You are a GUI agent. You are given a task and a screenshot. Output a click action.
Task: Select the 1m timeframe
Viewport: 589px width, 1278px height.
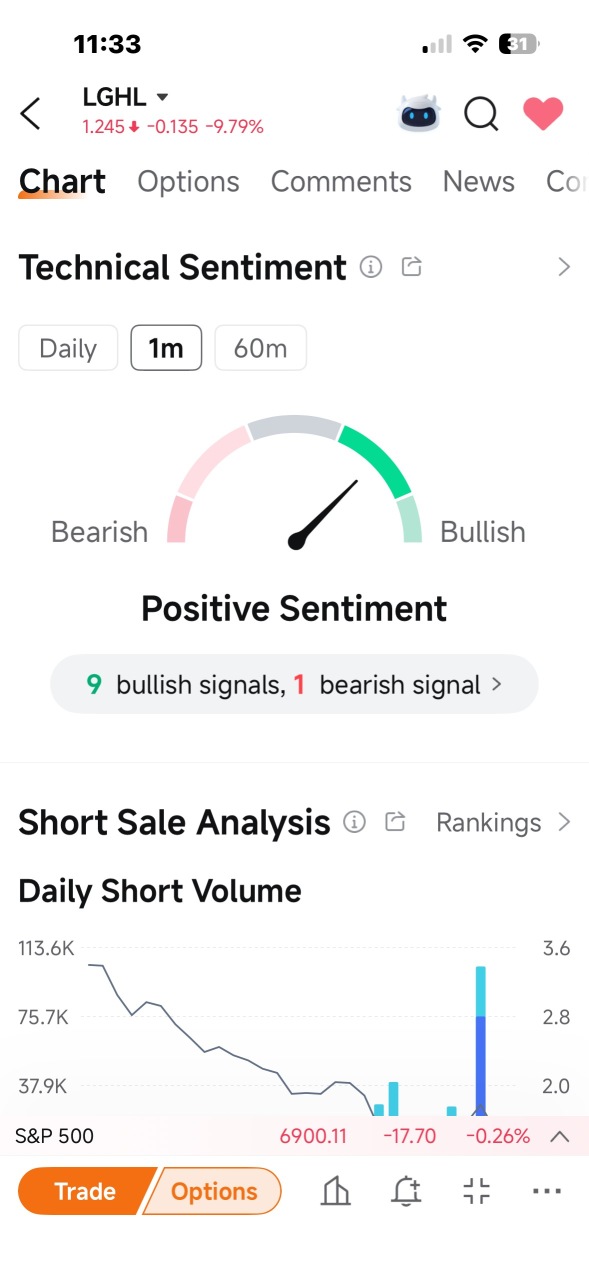click(166, 348)
